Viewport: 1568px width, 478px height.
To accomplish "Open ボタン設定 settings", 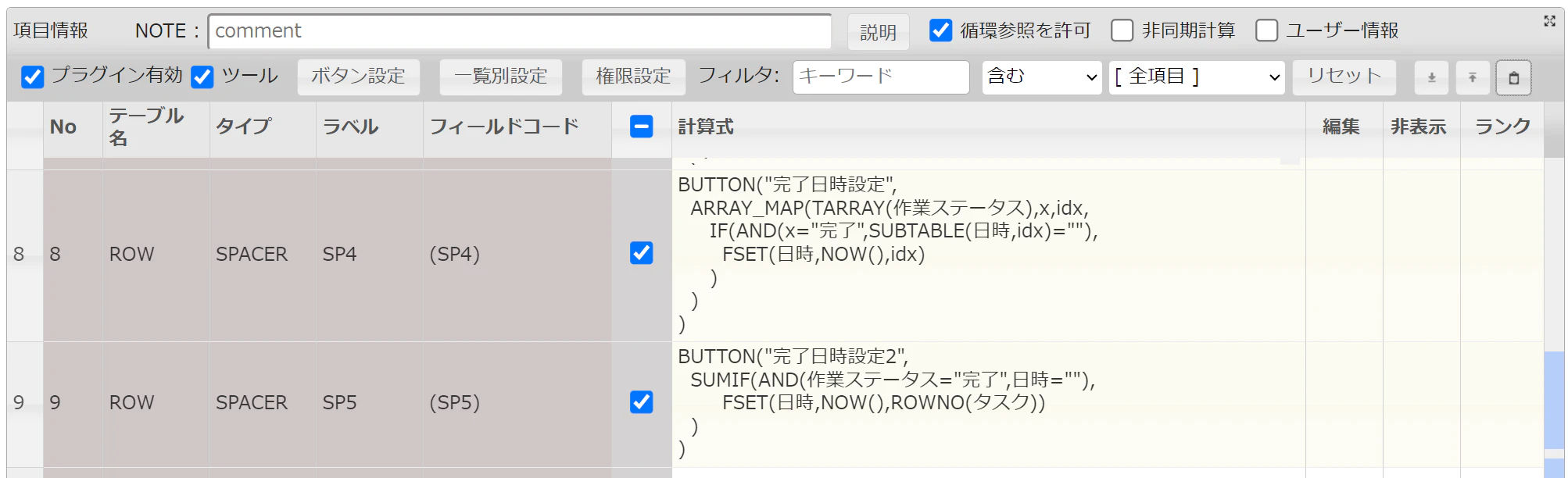I will point(358,77).
